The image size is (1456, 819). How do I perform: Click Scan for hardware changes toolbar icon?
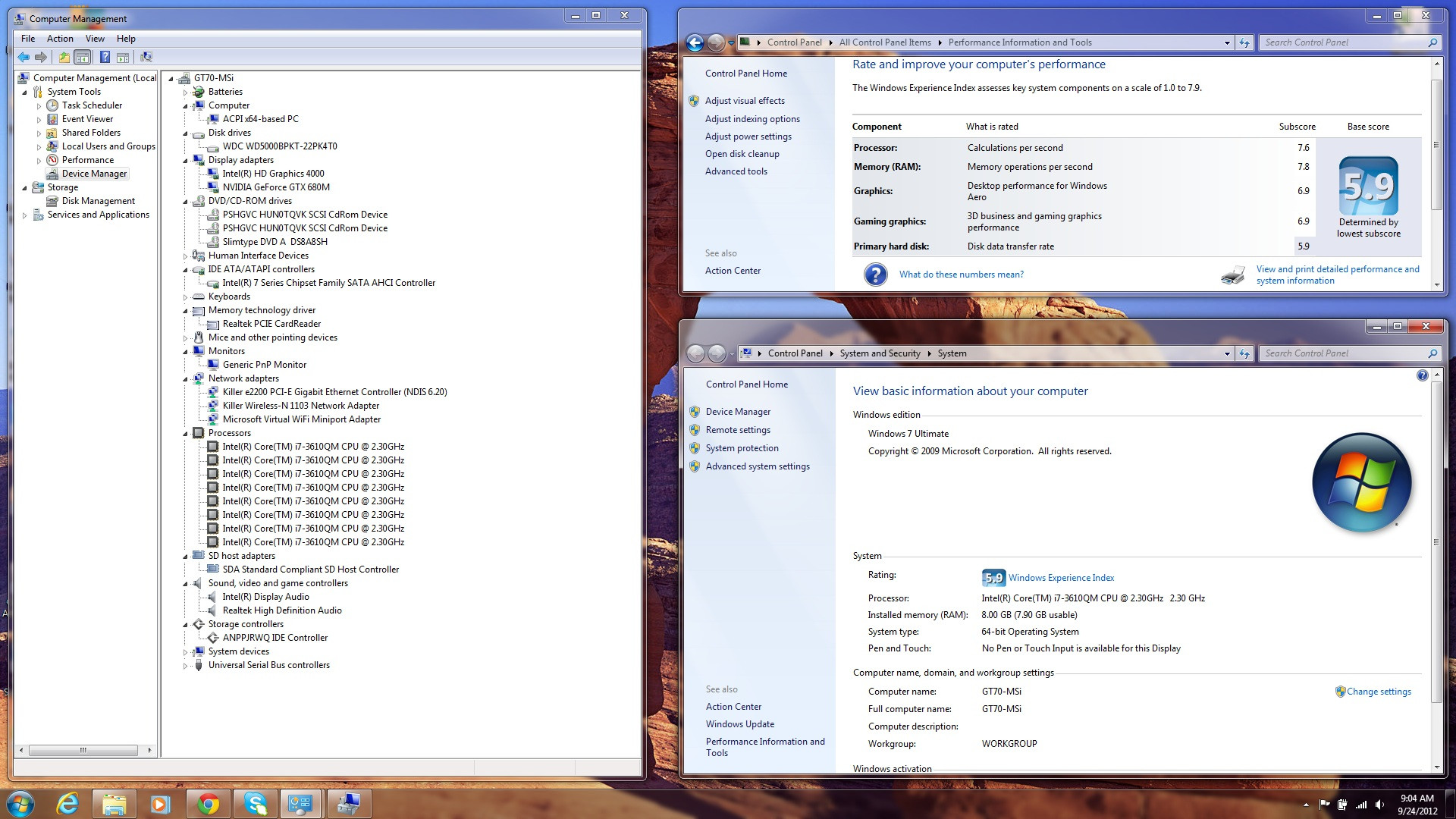click(x=146, y=57)
